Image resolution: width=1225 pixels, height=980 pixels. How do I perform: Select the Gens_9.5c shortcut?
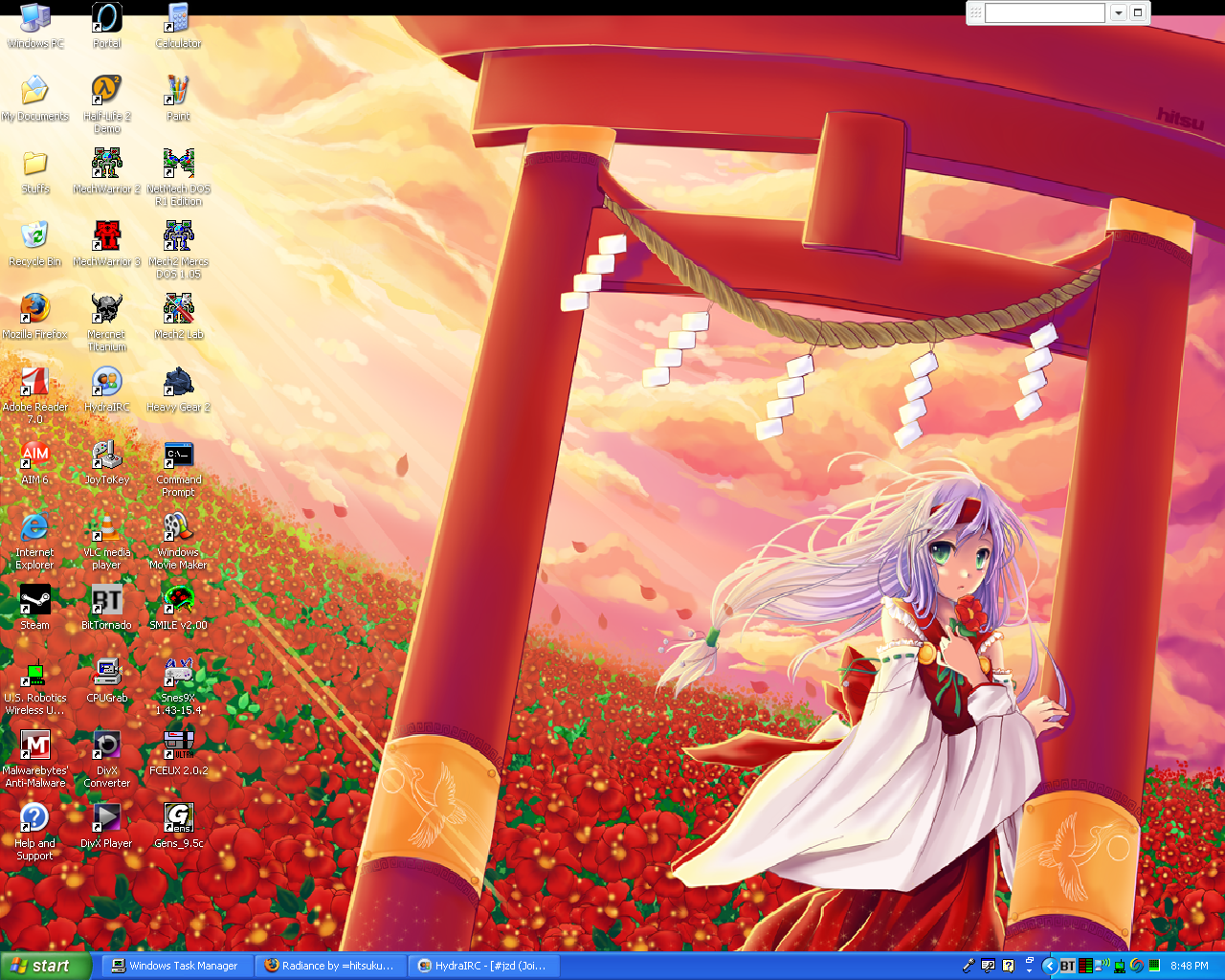point(178,826)
